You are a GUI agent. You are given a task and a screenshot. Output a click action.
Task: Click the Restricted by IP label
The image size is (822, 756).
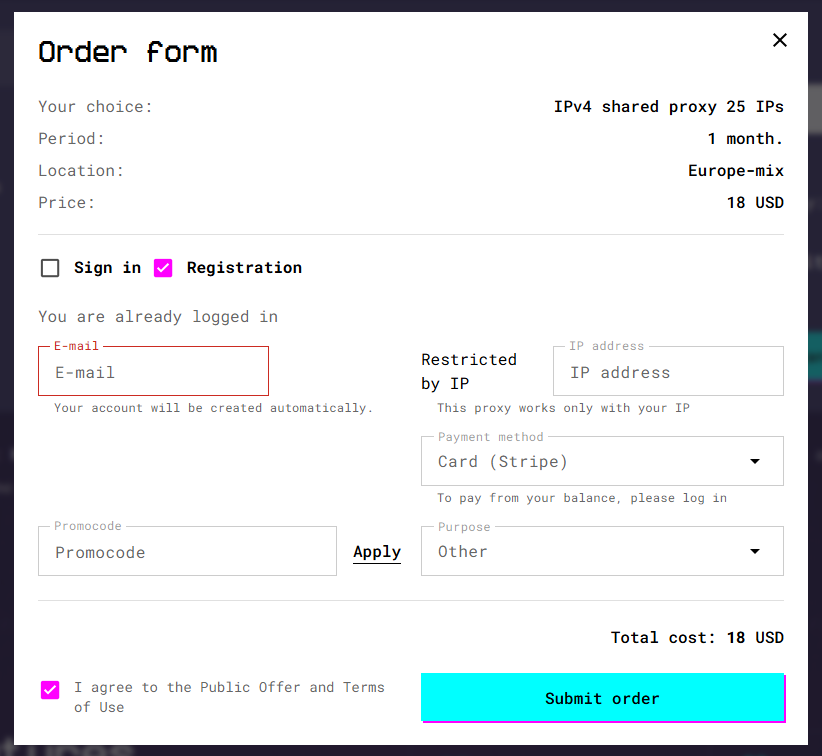click(469, 371)
